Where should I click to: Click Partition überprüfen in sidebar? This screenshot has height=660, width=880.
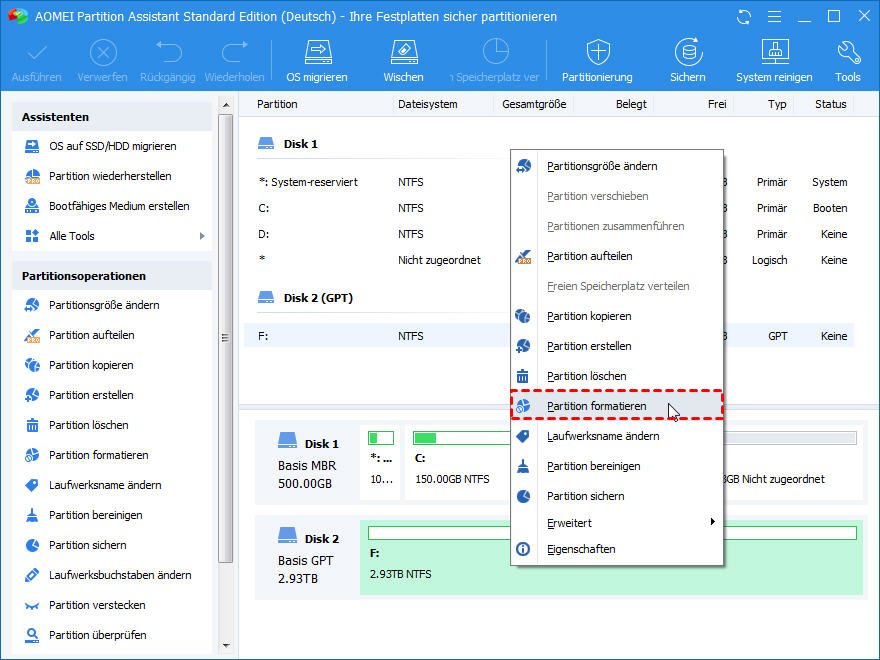[x=98, y=635]
